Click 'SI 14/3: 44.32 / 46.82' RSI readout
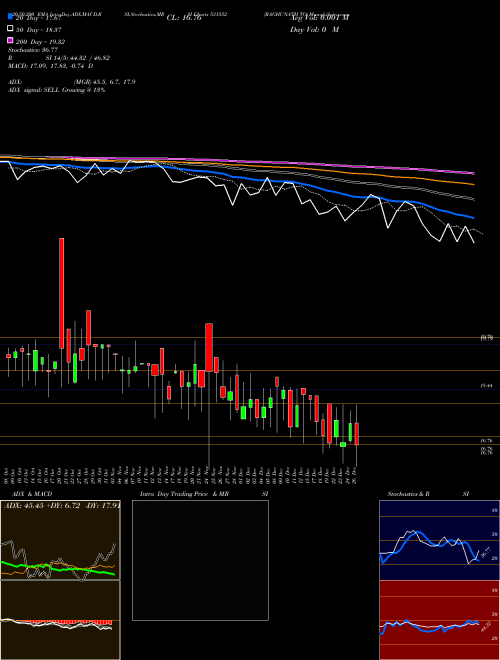The width and height of the screenshot is (500, 660). pyautogui.click(x=78, y=58)
